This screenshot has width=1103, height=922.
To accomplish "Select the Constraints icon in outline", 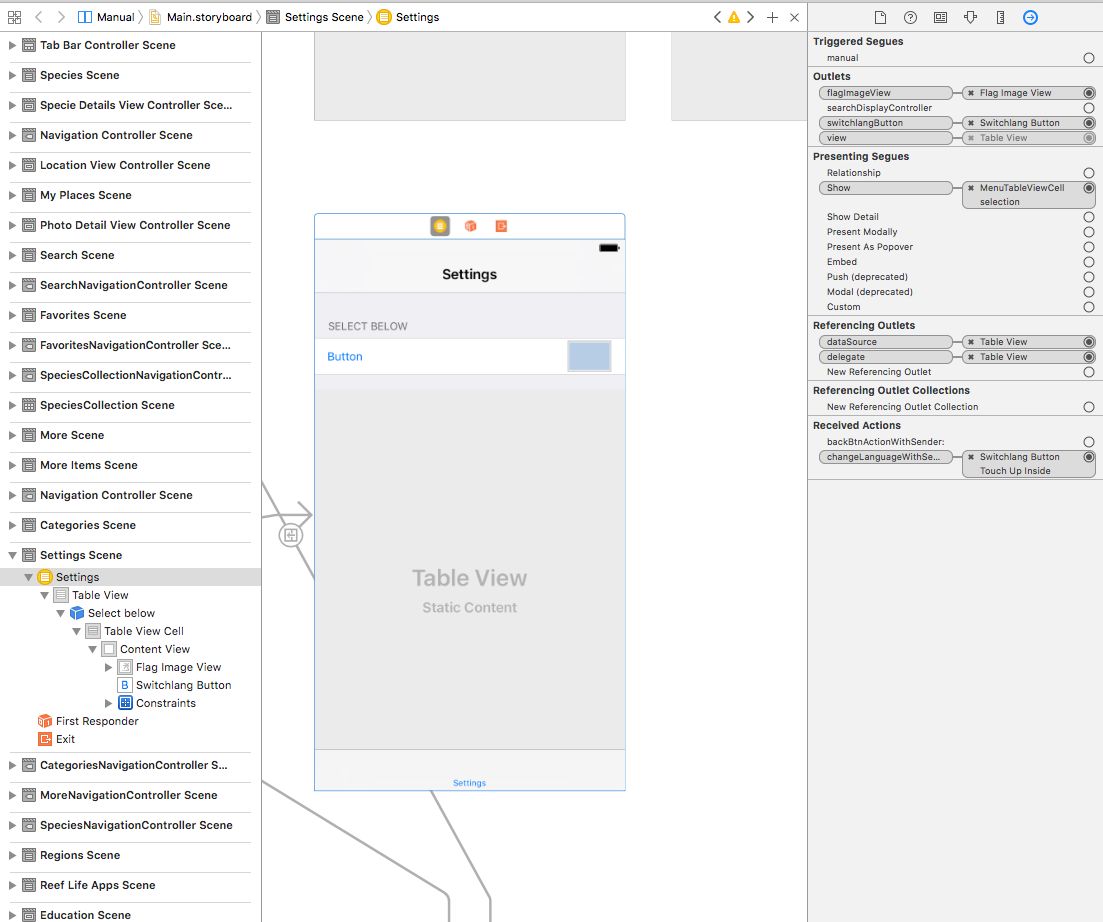I will coord(125,703).
